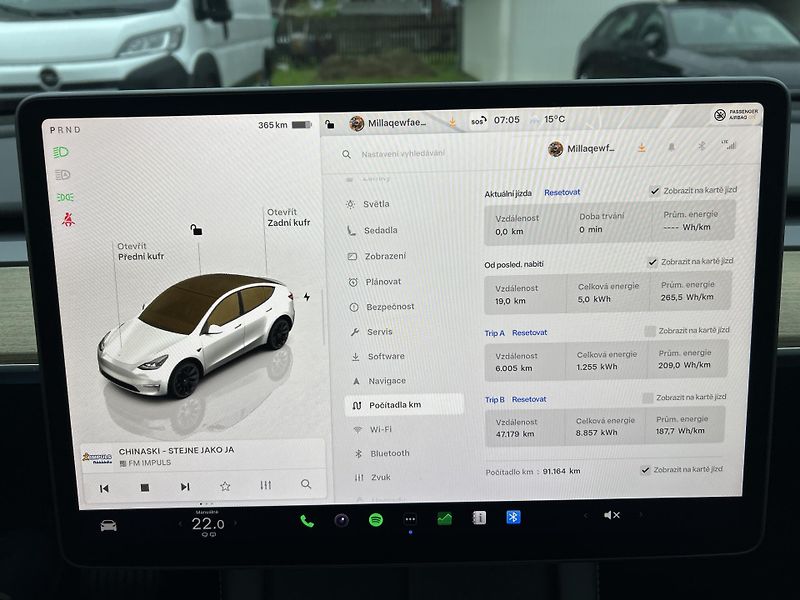Increase cabin temperature with the right arrow

click(235, 523)
